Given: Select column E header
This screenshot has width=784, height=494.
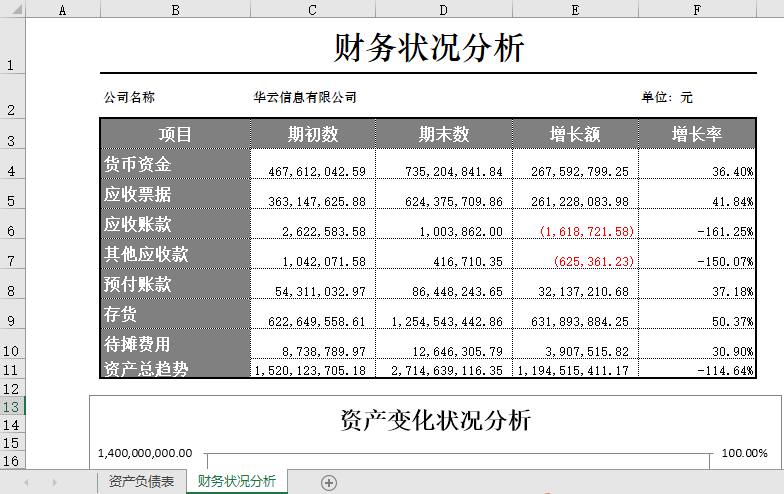Looking at the screenshot, I should 575,9.
